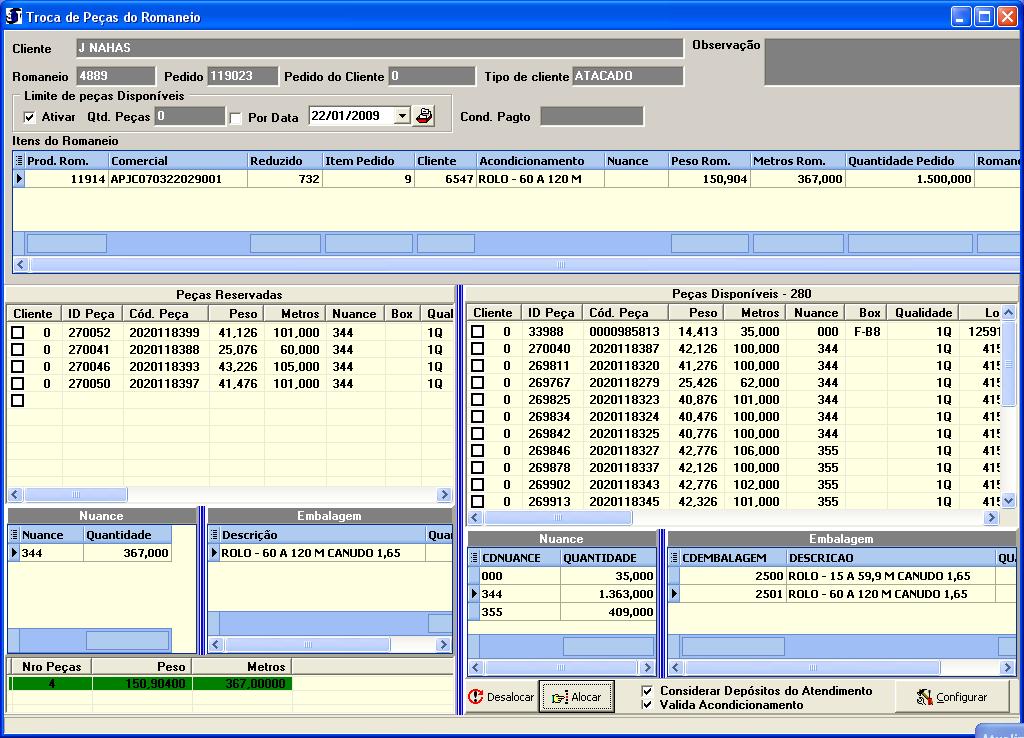This screenshot has width=1024, height=738.
Task: Toggle the Valida Acondicionamento checkbox
Action: click(647, 705)
